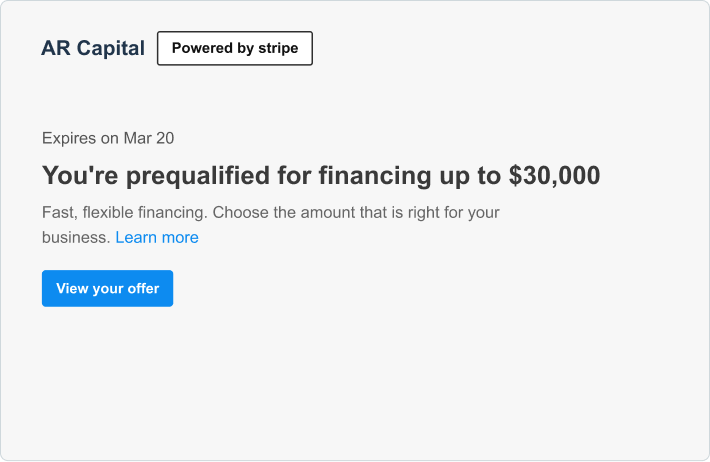This screenshot has width=710, height=462.
Task: Click the letters AR in header
Action: [x=54, y=48]
